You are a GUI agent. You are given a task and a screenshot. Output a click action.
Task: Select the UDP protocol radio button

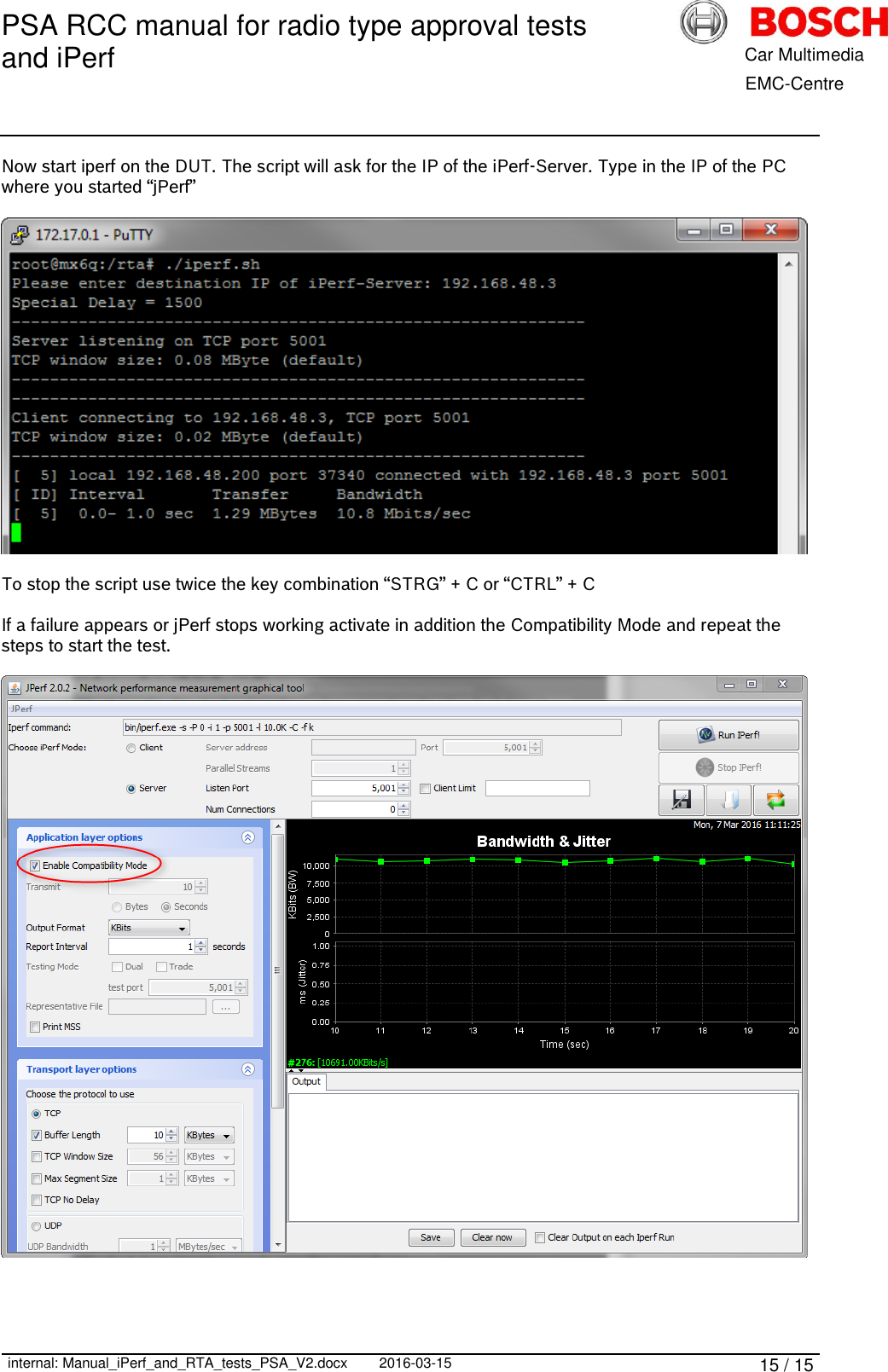[x=37, y=1226]
